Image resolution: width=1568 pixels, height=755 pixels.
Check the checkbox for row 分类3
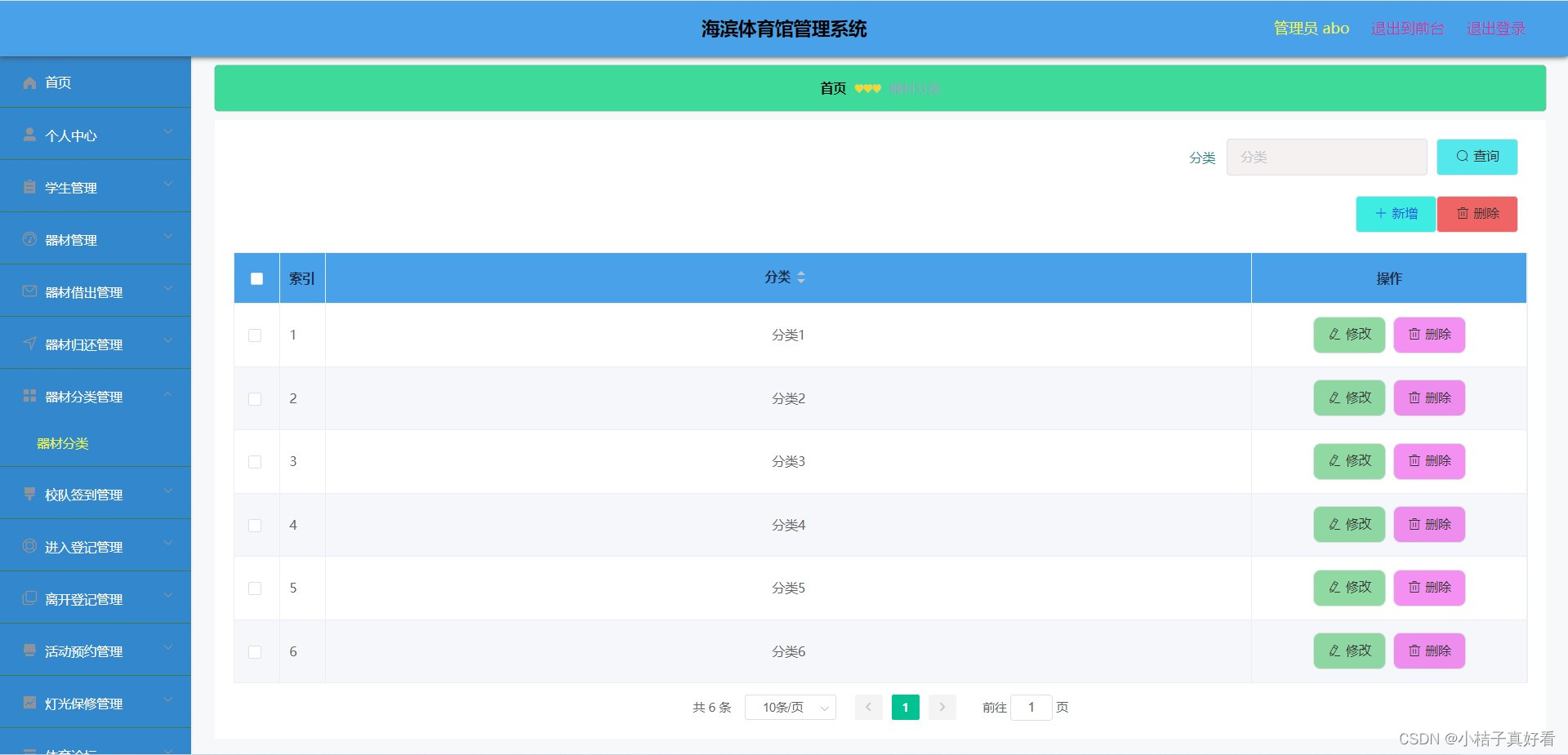(255, 462)
